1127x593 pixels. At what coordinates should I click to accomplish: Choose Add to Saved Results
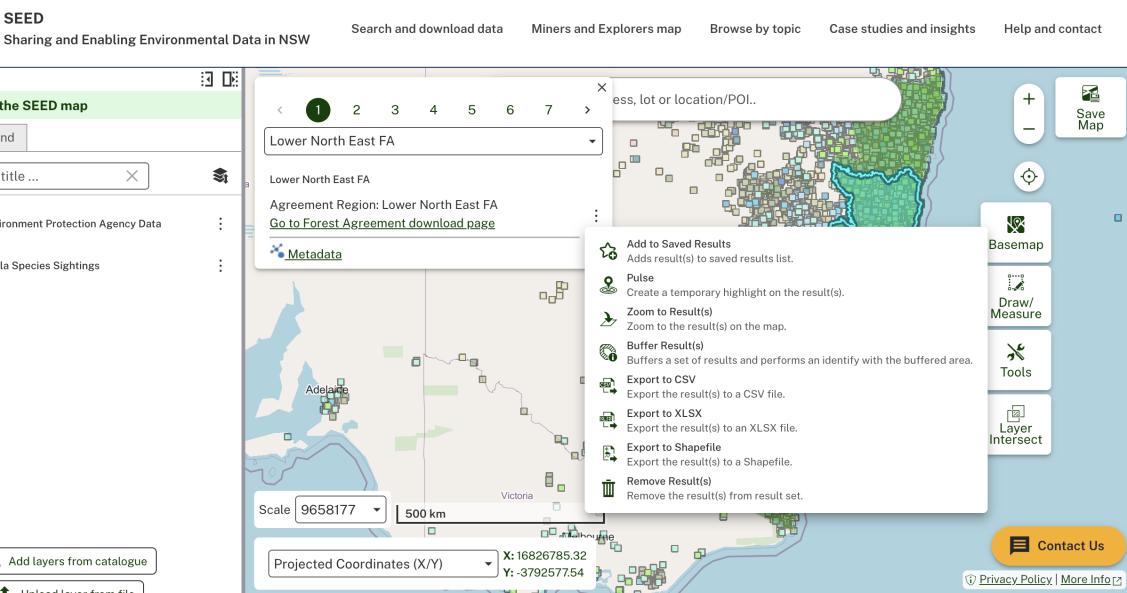click(786, 251)
